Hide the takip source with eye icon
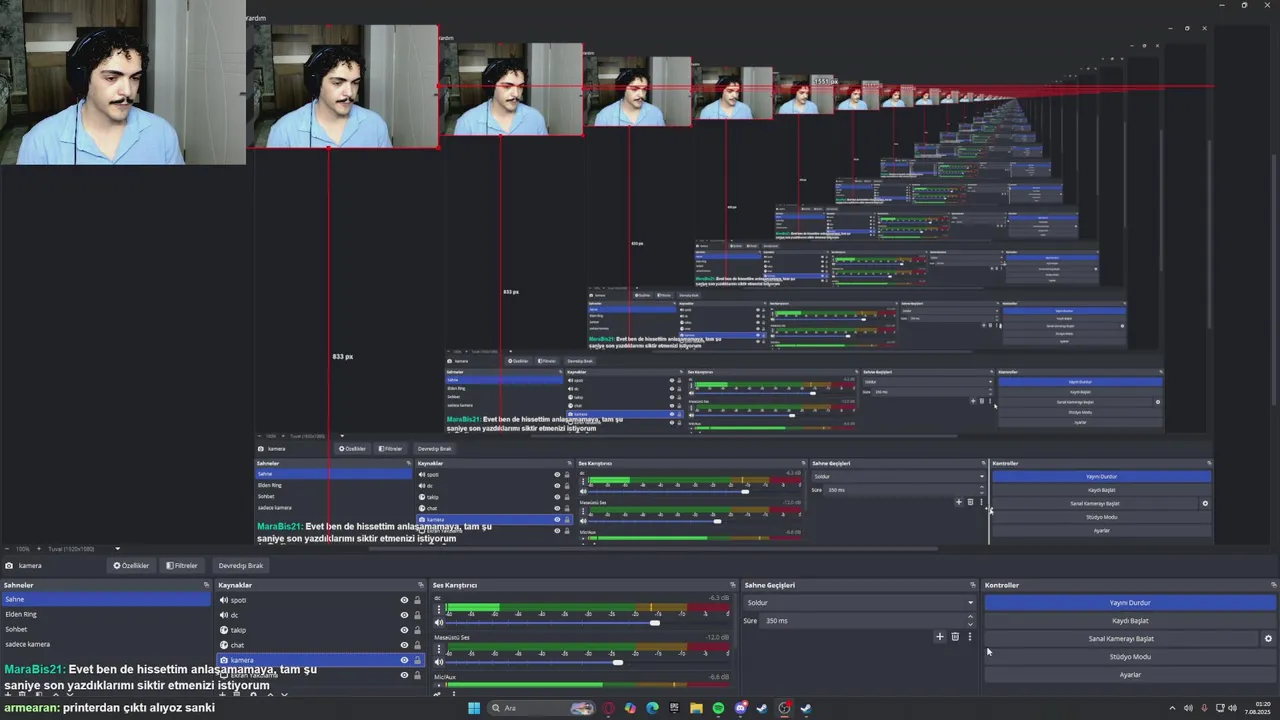The image size is (1280, 720). click(404, 630)
